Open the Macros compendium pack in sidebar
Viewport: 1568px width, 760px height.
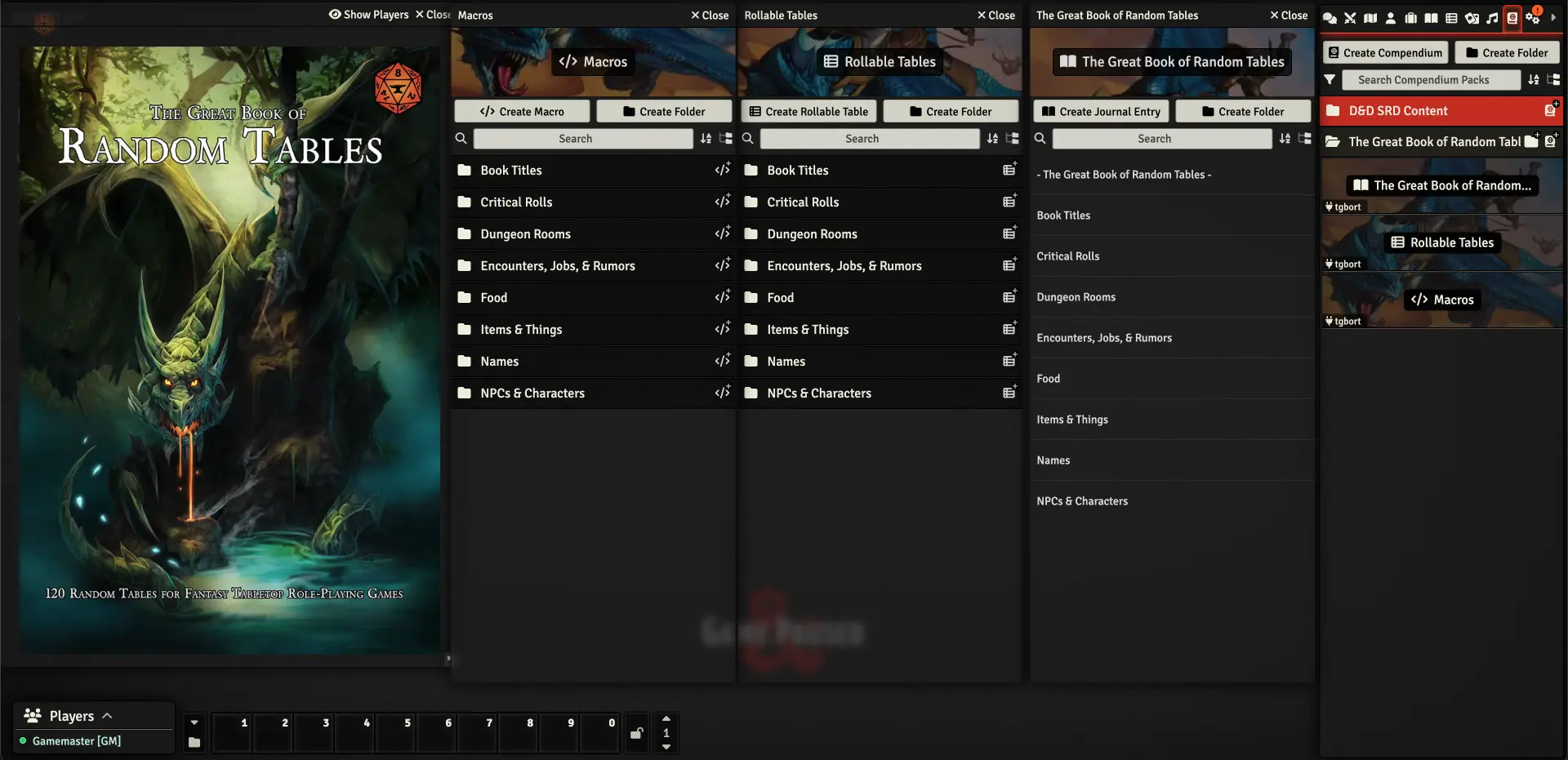(1441, 300)
